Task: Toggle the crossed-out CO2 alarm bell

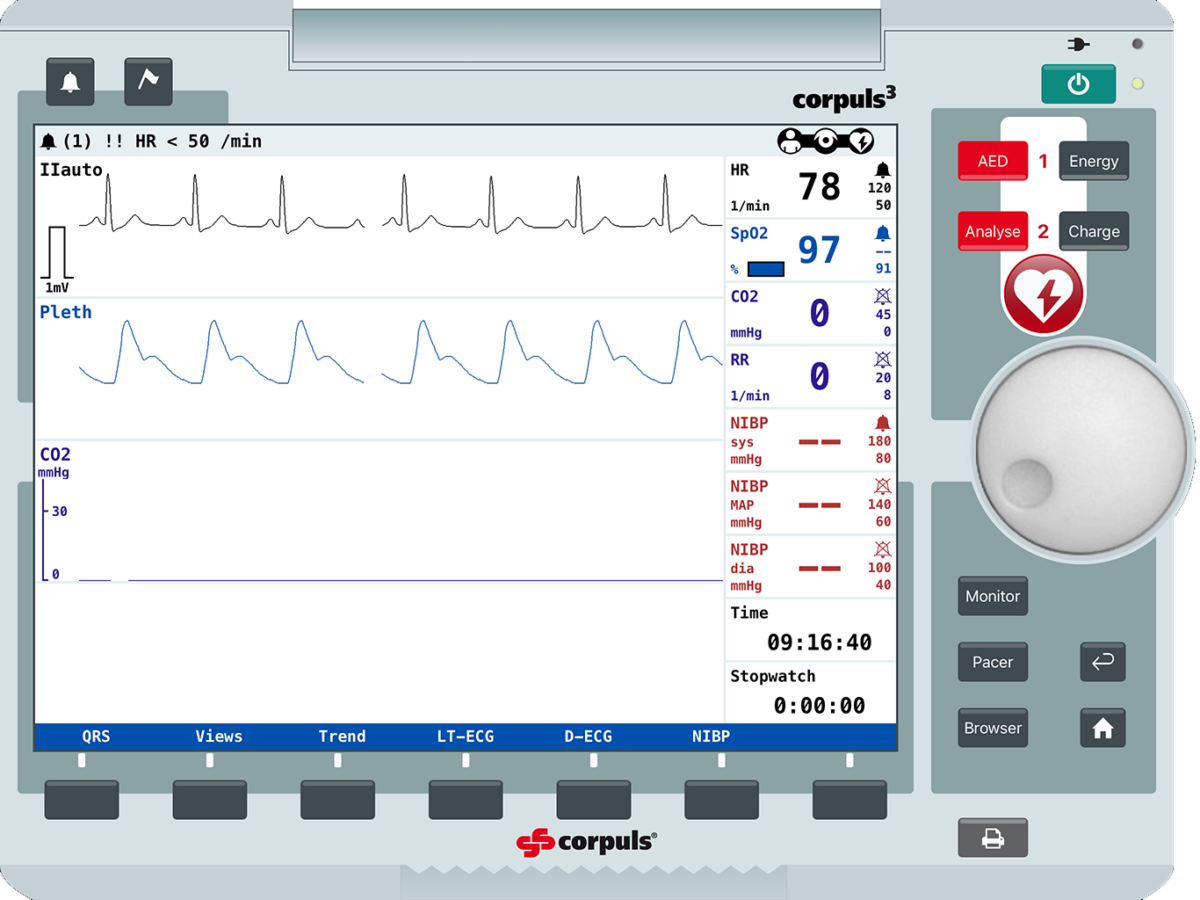Action: (x=882, y=297)
